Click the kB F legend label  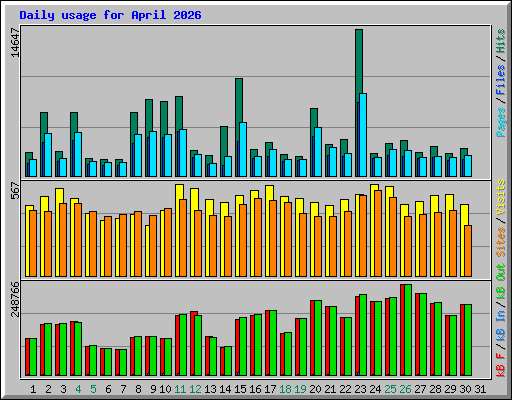(501, 365)
